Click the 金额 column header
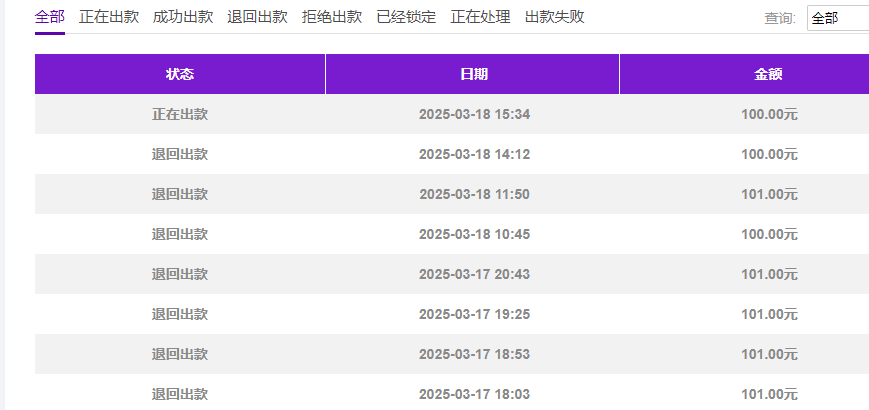This screenshot has width=869, height=410. (x=768, y=74)
